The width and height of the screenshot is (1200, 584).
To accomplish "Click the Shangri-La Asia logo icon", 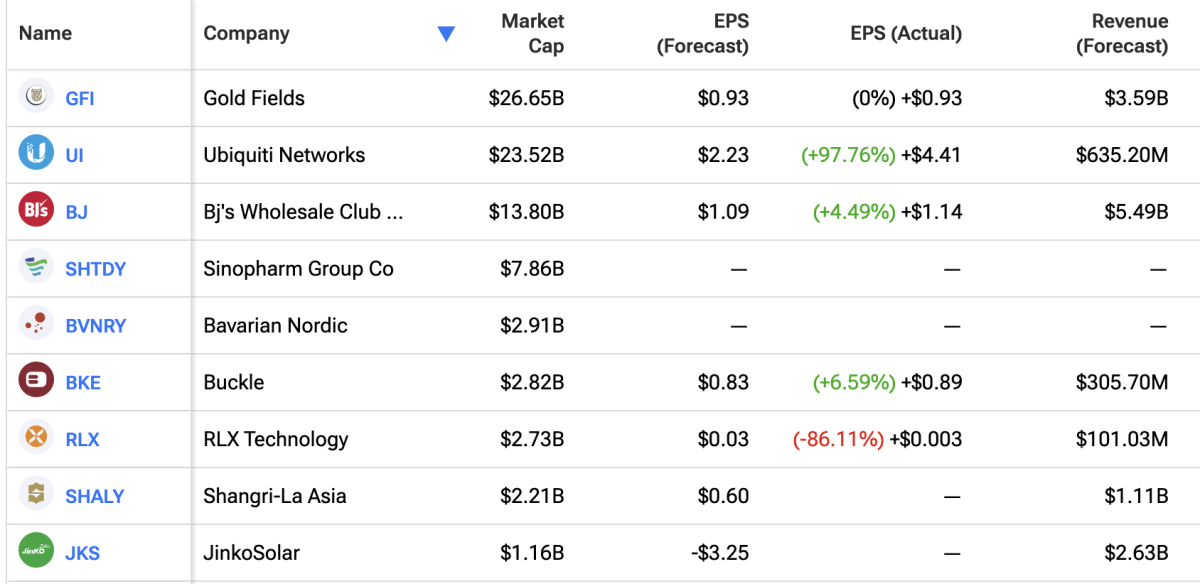I will click(36, 495).
